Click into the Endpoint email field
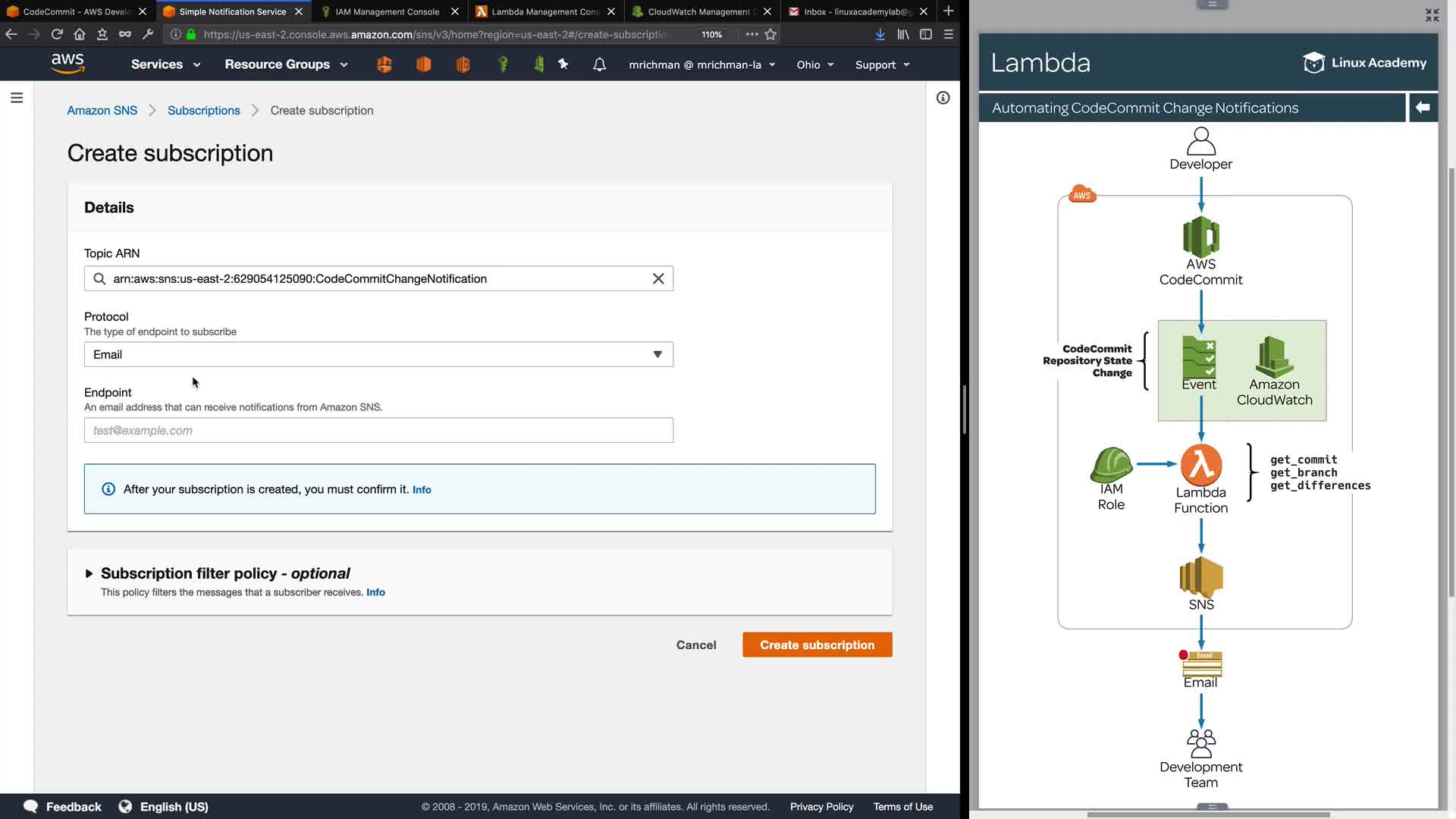This screenshot has height=819, width=1456. point(378,431)
